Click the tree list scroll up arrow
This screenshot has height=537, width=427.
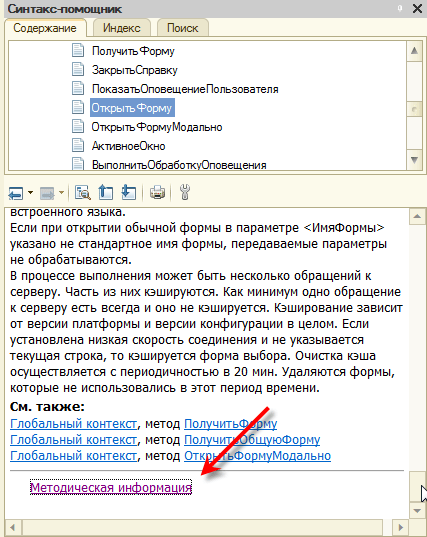[414, 51]
